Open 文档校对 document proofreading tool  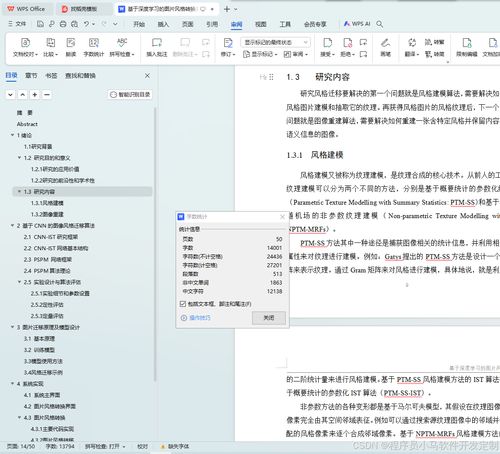(25, 47)
